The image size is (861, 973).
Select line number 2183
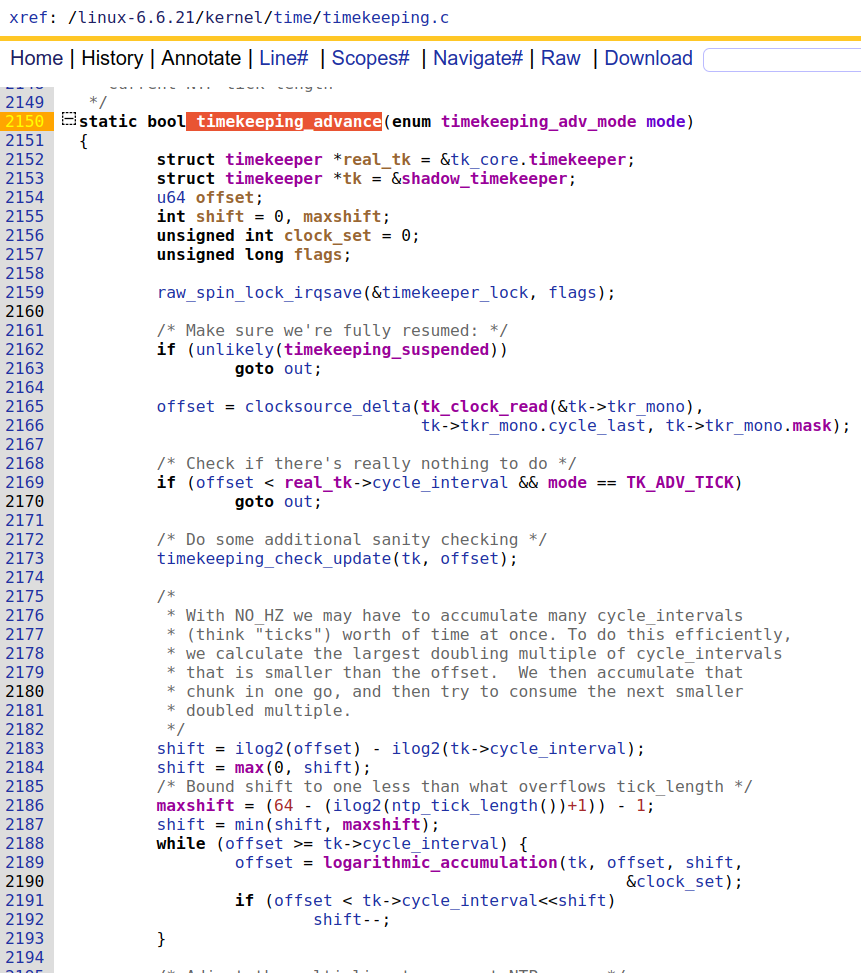tap(24, 748)
